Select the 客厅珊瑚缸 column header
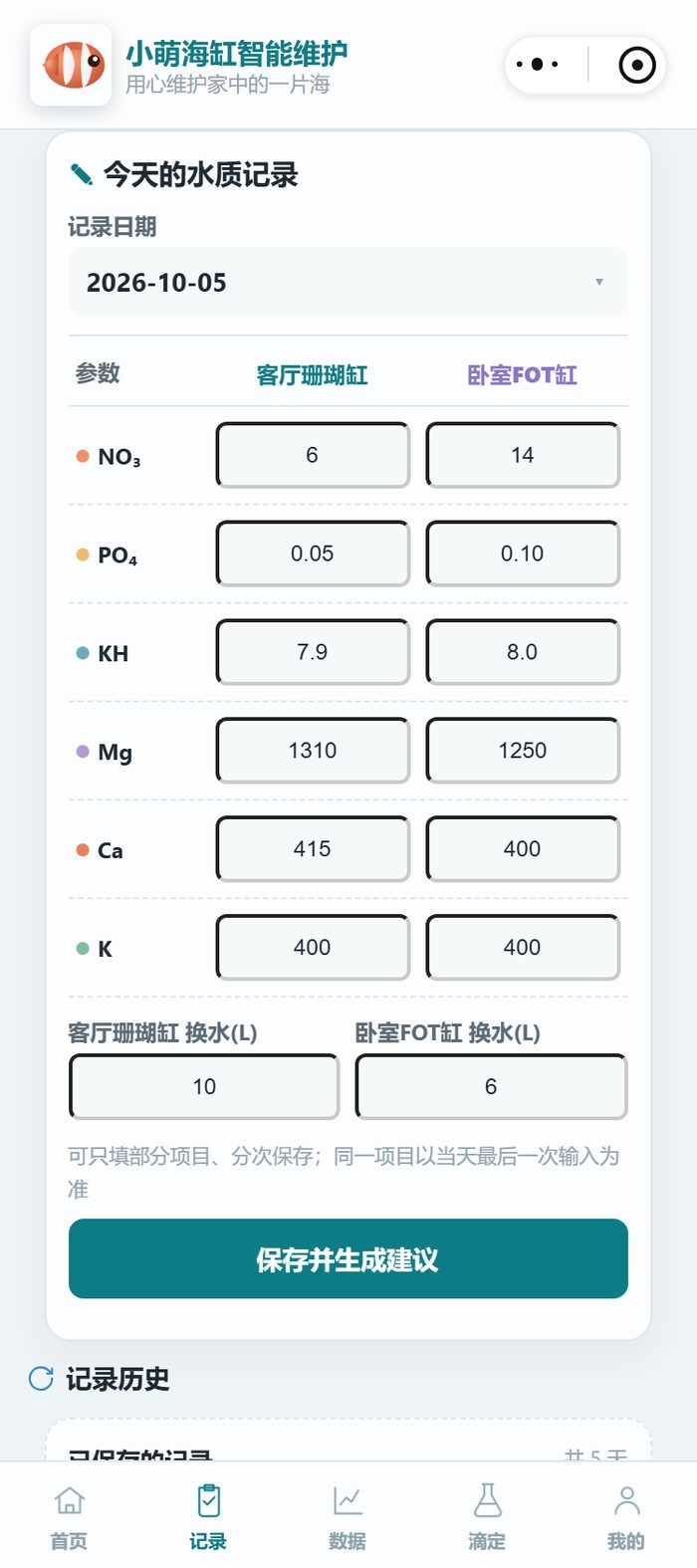 313,375
